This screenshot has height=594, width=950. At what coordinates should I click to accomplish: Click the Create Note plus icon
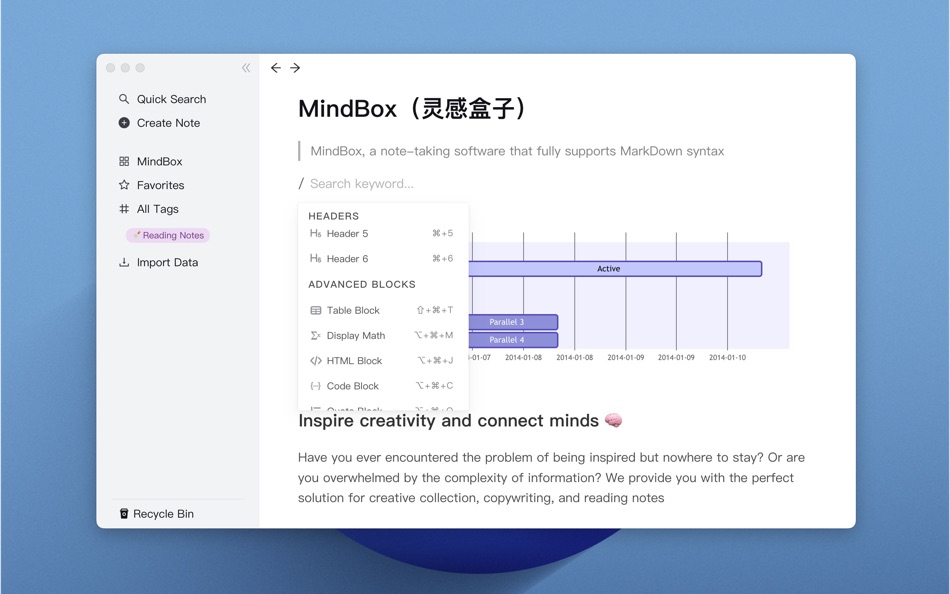point(124,122)
